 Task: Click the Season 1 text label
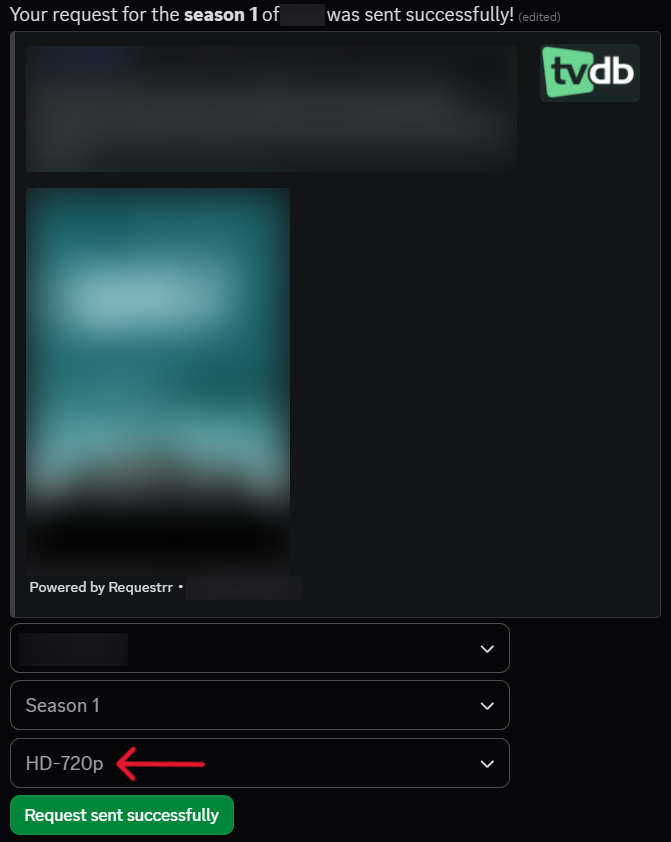point(63,706)
